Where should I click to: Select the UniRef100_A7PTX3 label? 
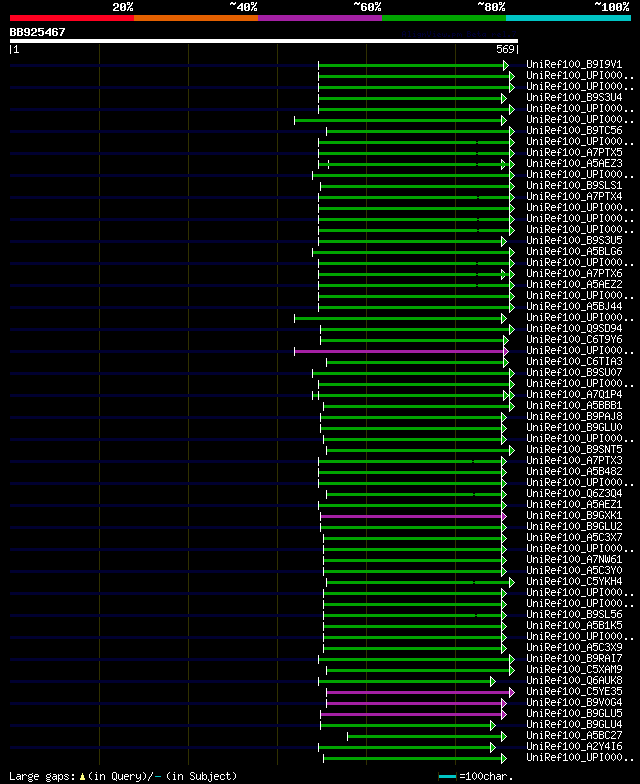574,460
